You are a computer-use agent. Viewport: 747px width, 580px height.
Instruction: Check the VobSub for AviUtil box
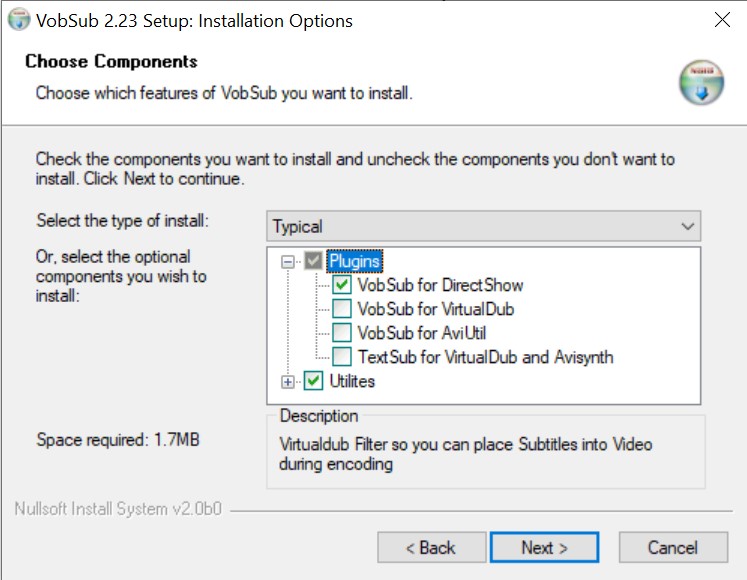pyautogui.click(x=342, y=333)
